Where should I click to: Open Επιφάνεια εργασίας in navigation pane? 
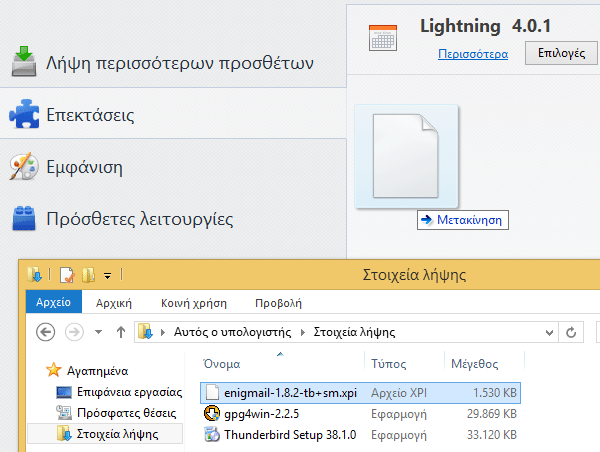pos(129,392)
